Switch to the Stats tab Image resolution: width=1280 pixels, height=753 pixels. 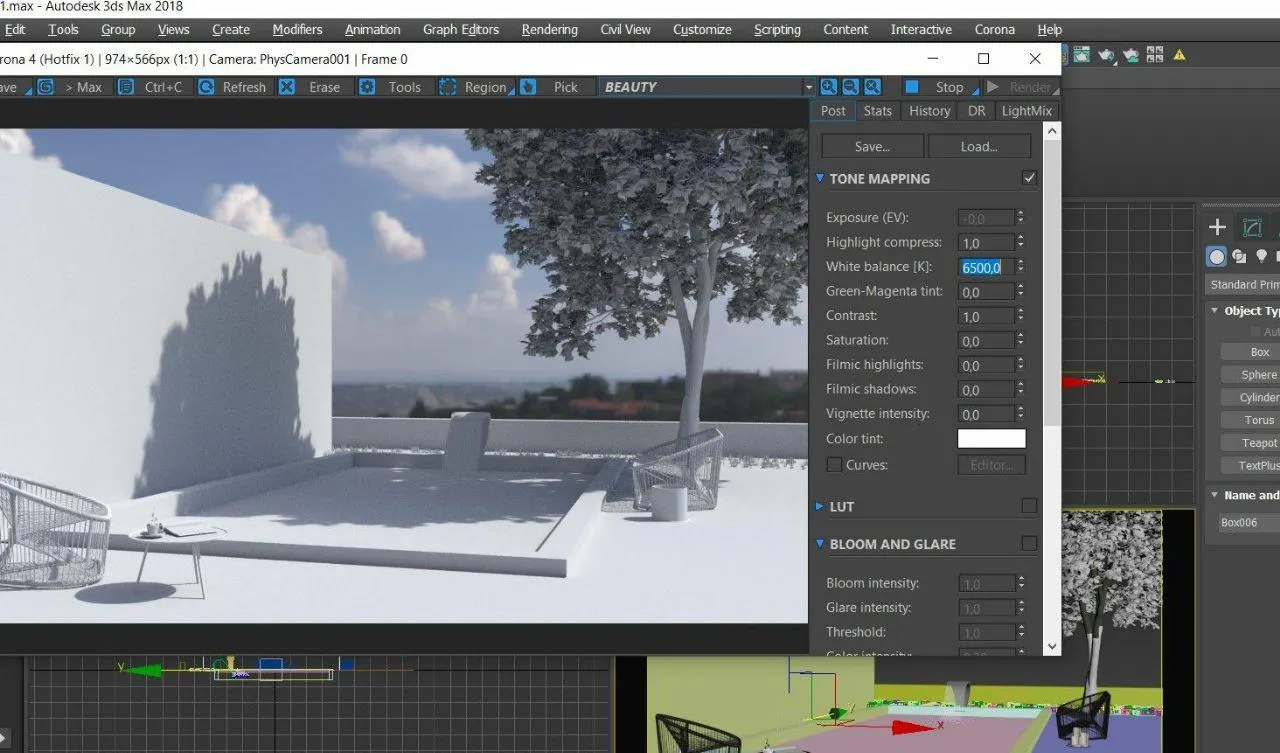[x=877, y=111]
